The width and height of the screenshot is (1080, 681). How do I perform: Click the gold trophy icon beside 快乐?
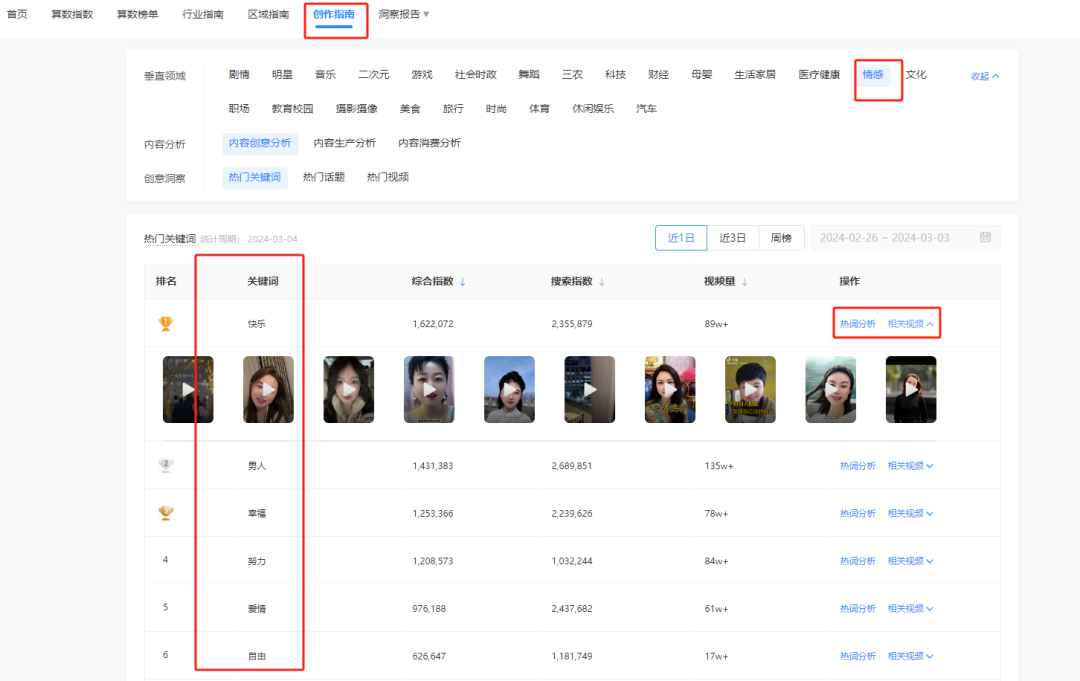[x=166, y=323]
